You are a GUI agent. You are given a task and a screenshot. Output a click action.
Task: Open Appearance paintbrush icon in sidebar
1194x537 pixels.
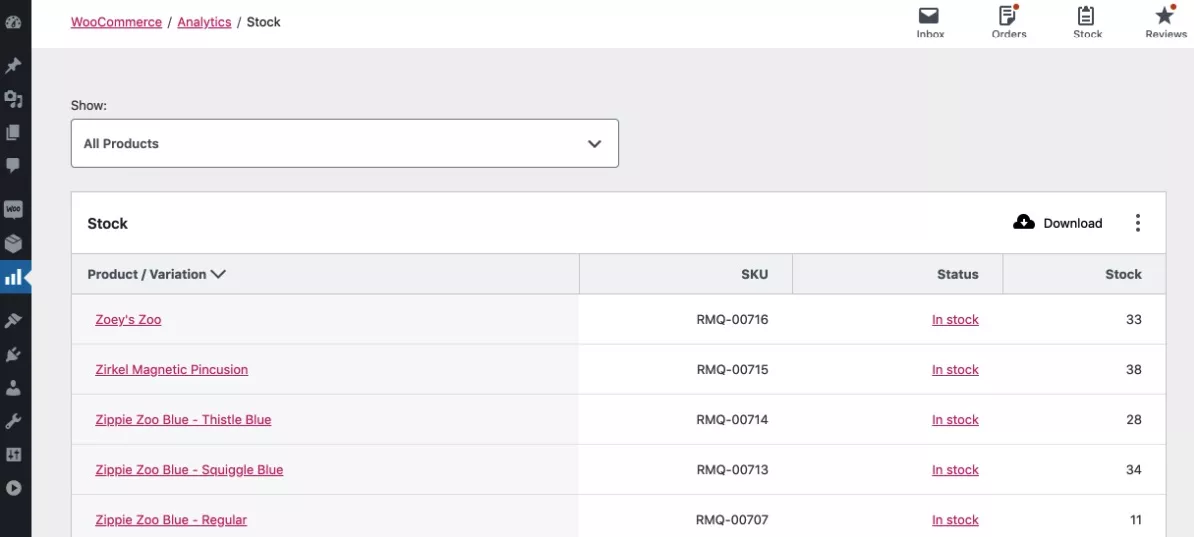tap(13, 321)
